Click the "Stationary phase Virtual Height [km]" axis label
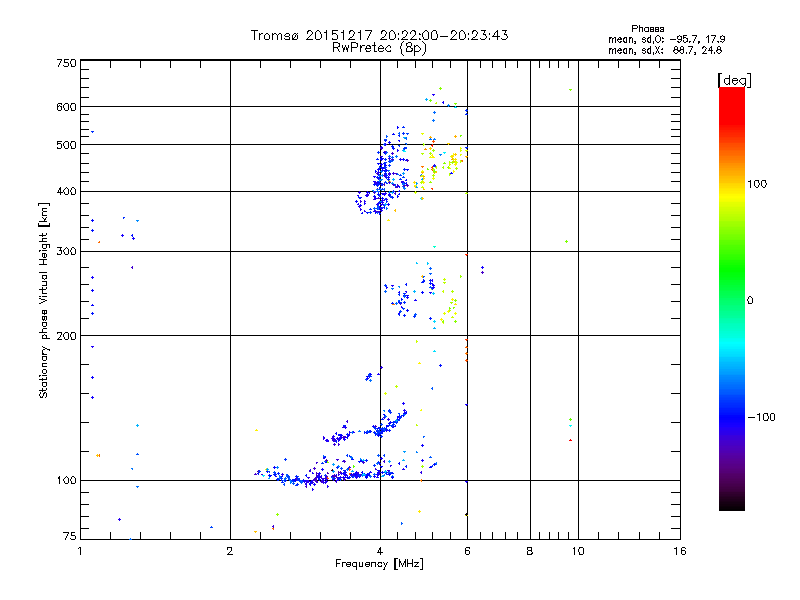This screenshot has width=800, height=600. pyautogui.click(x=44, y=301)
